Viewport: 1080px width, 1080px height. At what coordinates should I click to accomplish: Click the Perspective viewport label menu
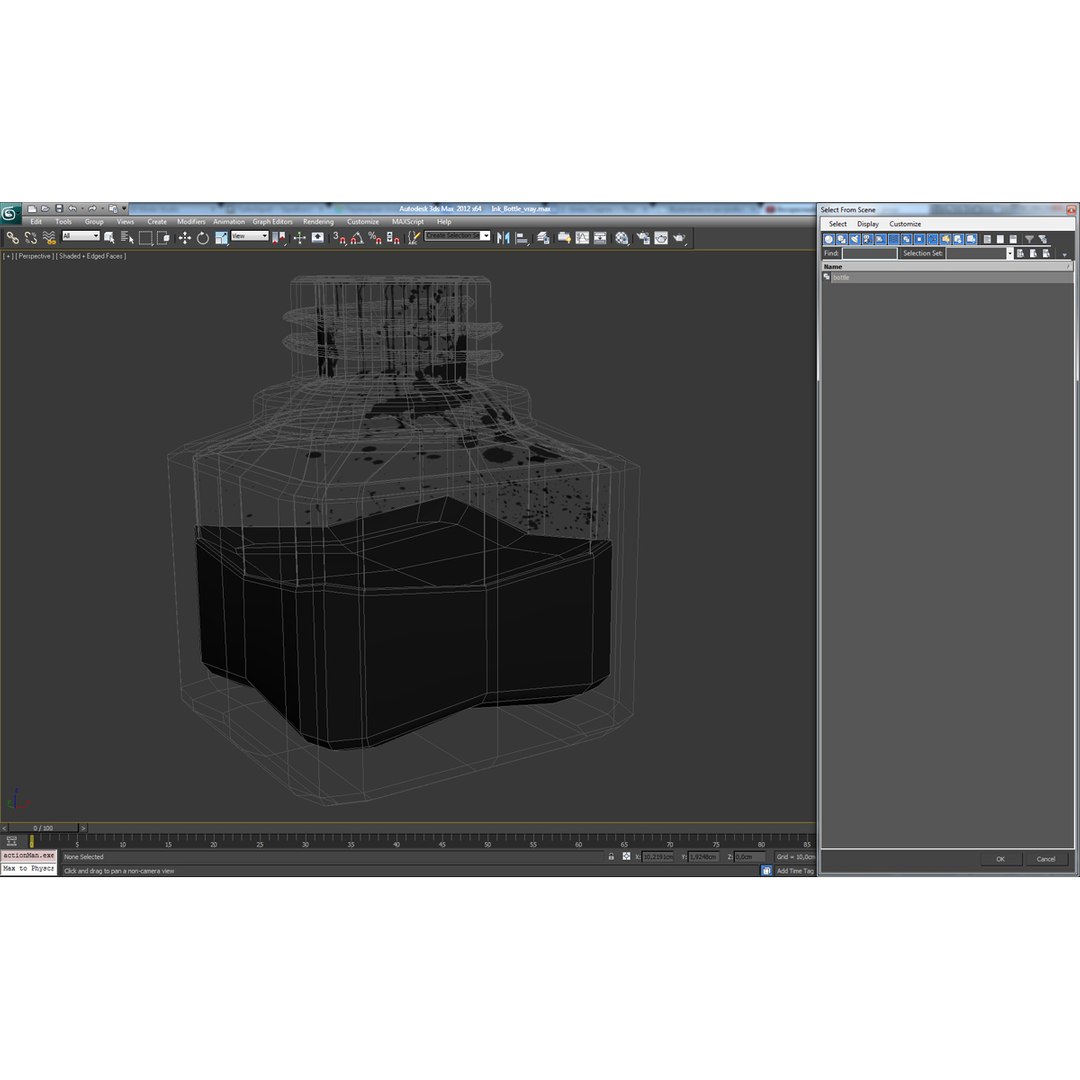click(34, 256)
